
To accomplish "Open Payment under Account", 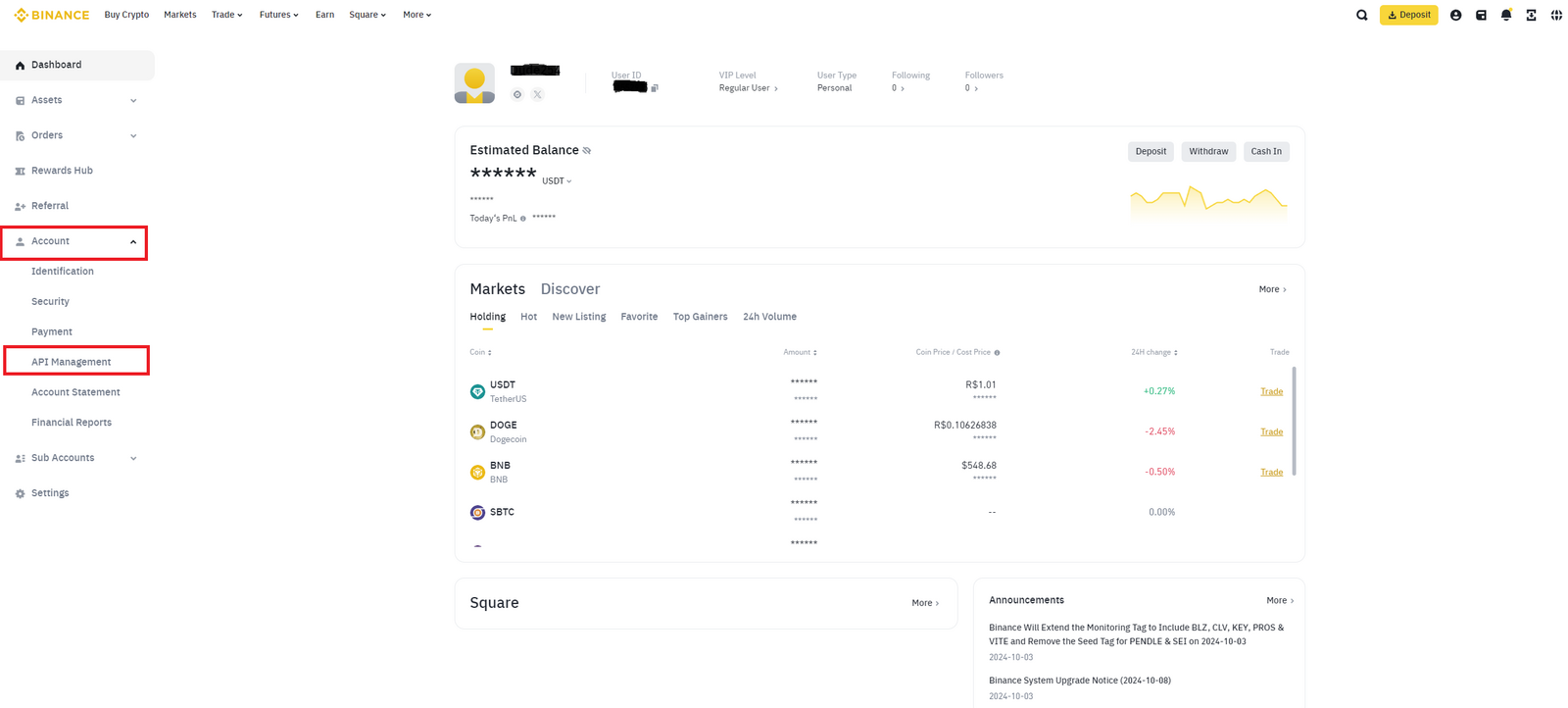I will pyautogui.click(x=52, y=332).
